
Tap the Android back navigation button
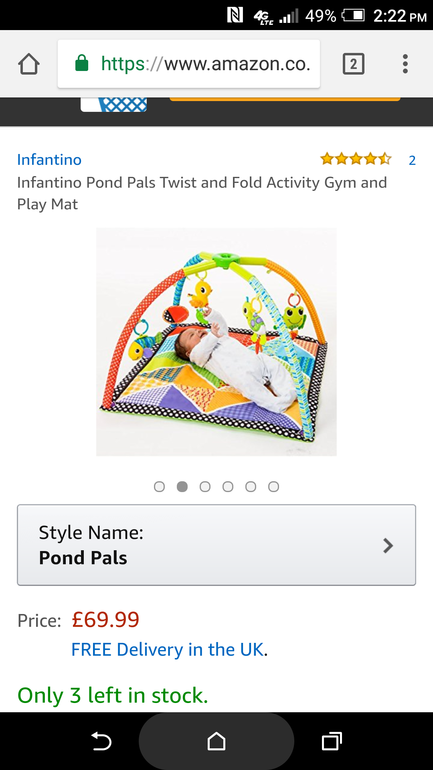[101, 741]
